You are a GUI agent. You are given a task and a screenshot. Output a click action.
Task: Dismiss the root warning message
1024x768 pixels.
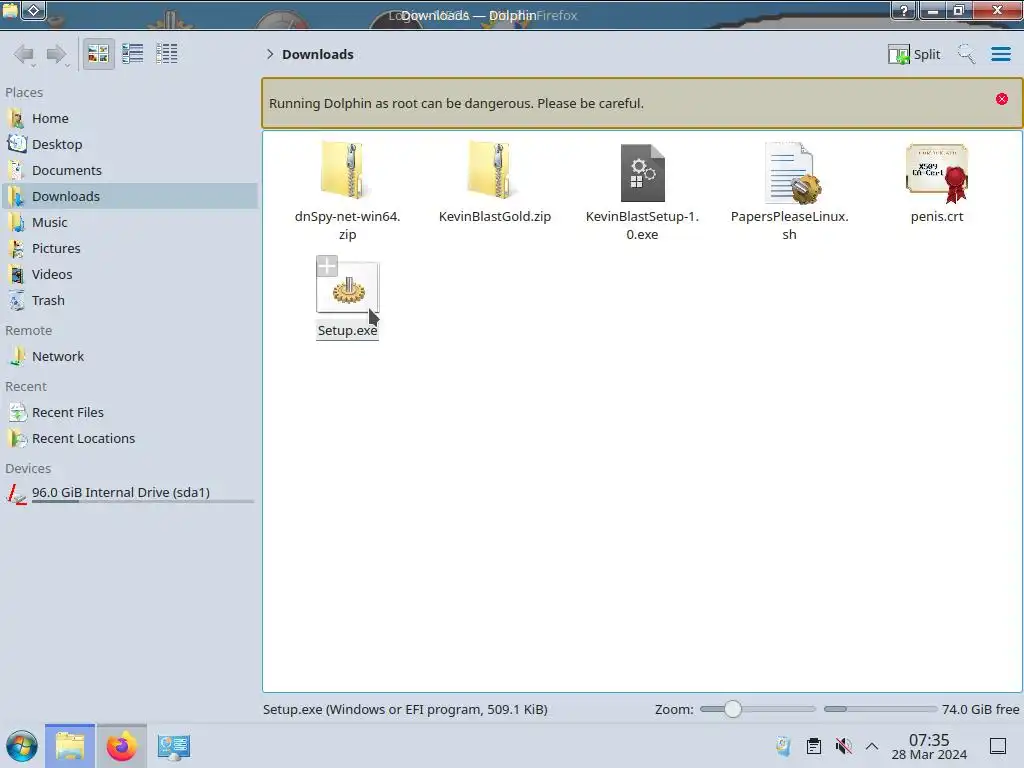(x=1002, y=99)
